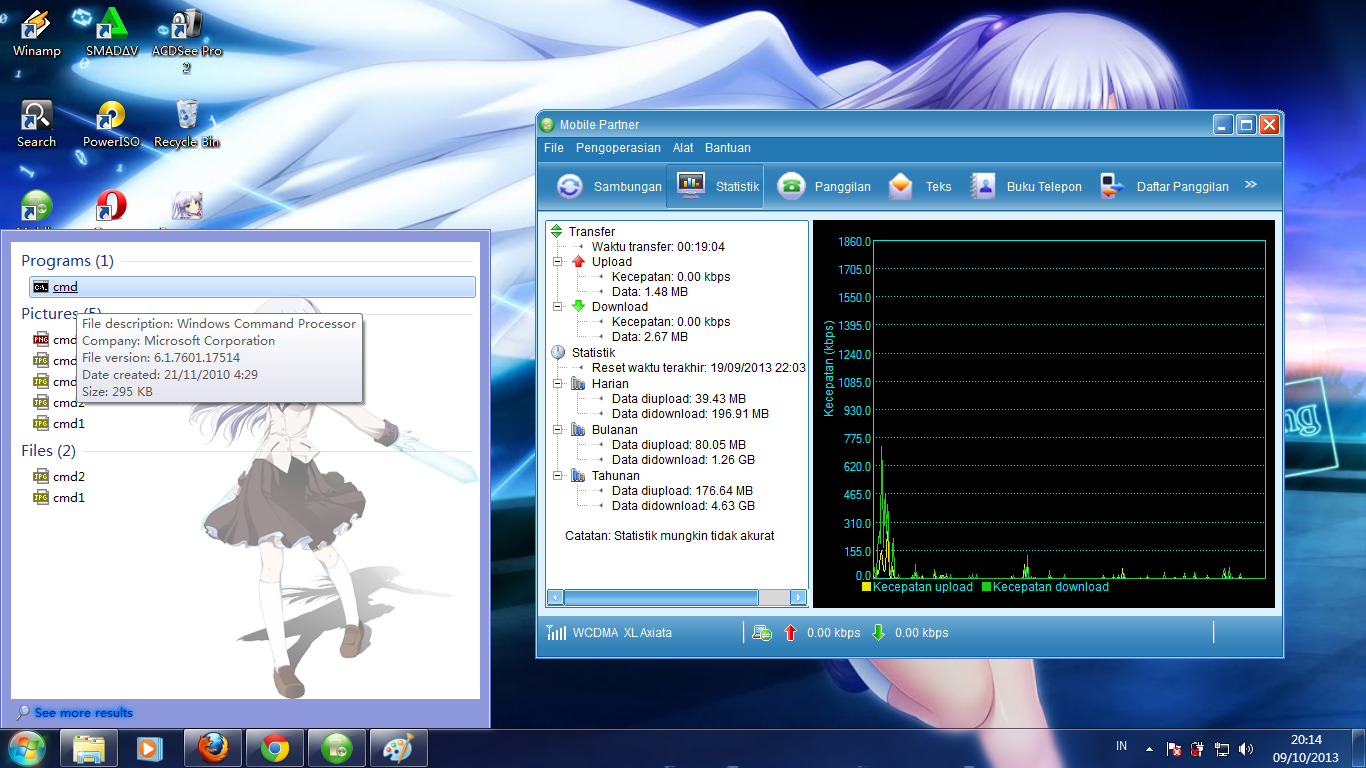Open the Winamp desktop shortcut
The image size is (1366, 768).
(x=37, y=32)
